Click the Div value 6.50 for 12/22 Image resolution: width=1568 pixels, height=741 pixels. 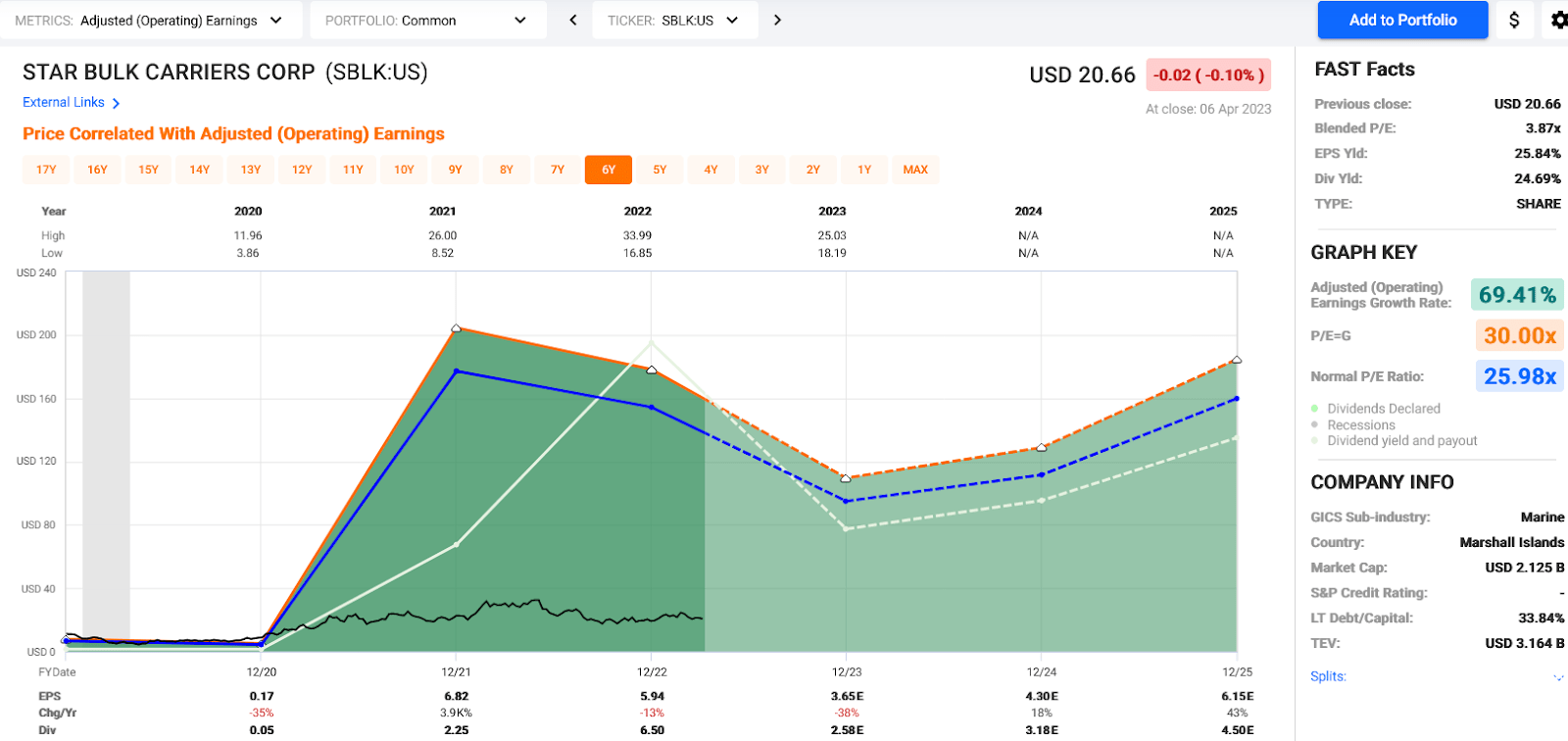pyautogui.click(x=652, y=730)
